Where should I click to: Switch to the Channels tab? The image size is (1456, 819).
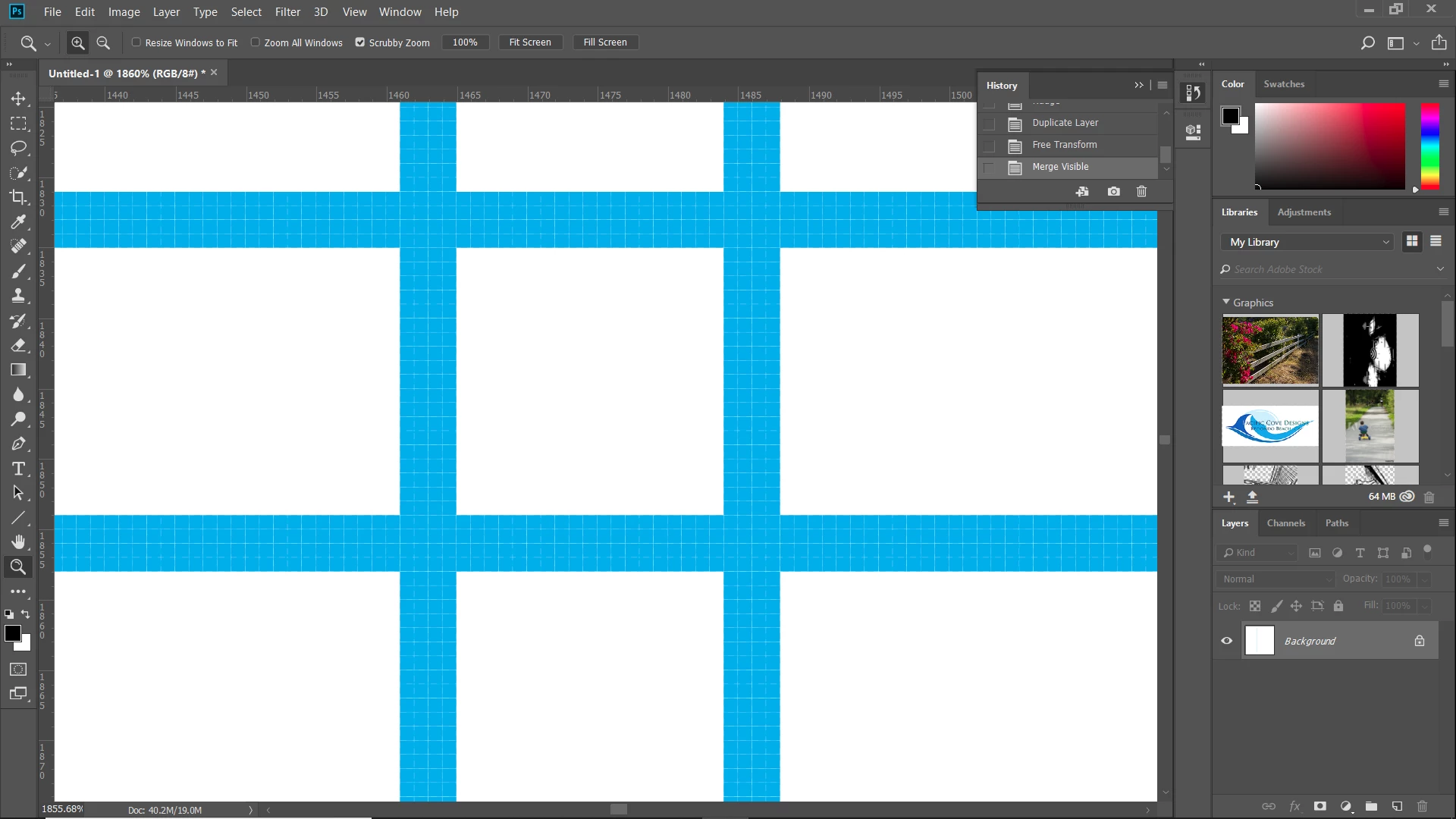[x=1285, y=523]
